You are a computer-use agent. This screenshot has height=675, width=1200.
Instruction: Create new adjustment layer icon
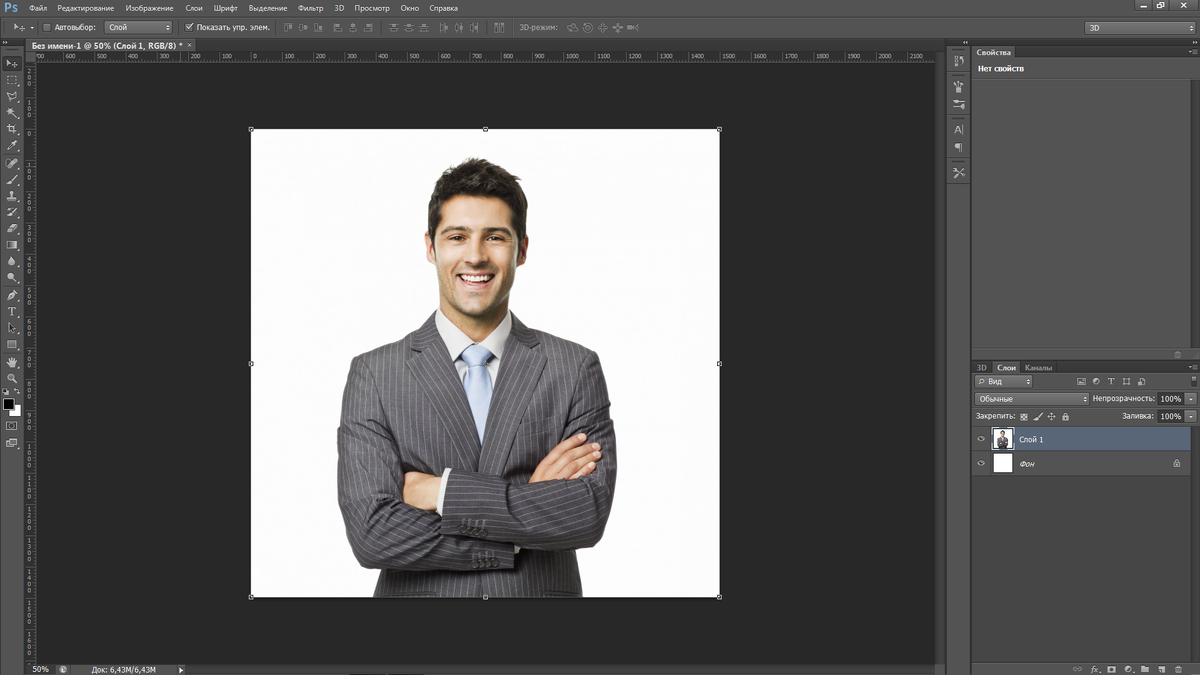(x=1129, y=669)
